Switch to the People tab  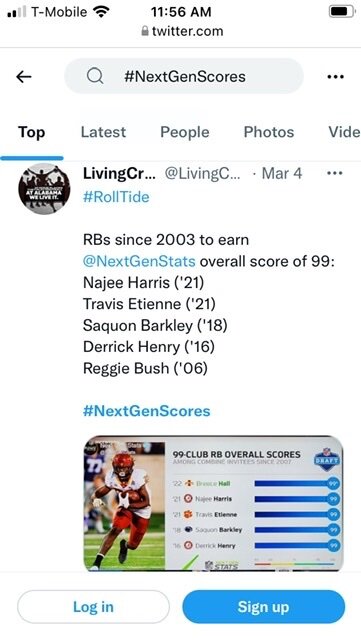click(x=185, y=132)
